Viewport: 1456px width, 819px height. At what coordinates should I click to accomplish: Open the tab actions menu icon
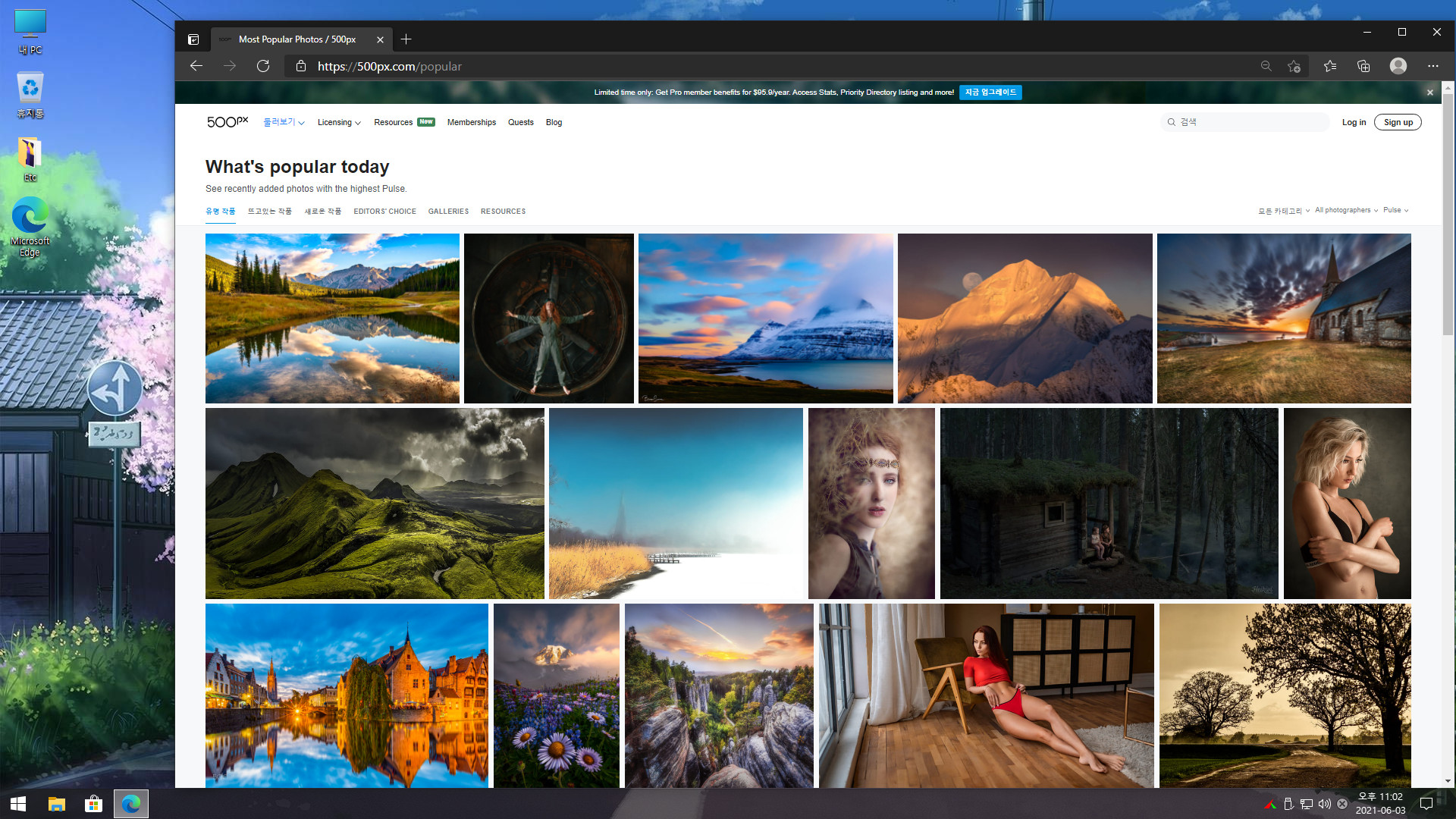(x=193, y=39)
